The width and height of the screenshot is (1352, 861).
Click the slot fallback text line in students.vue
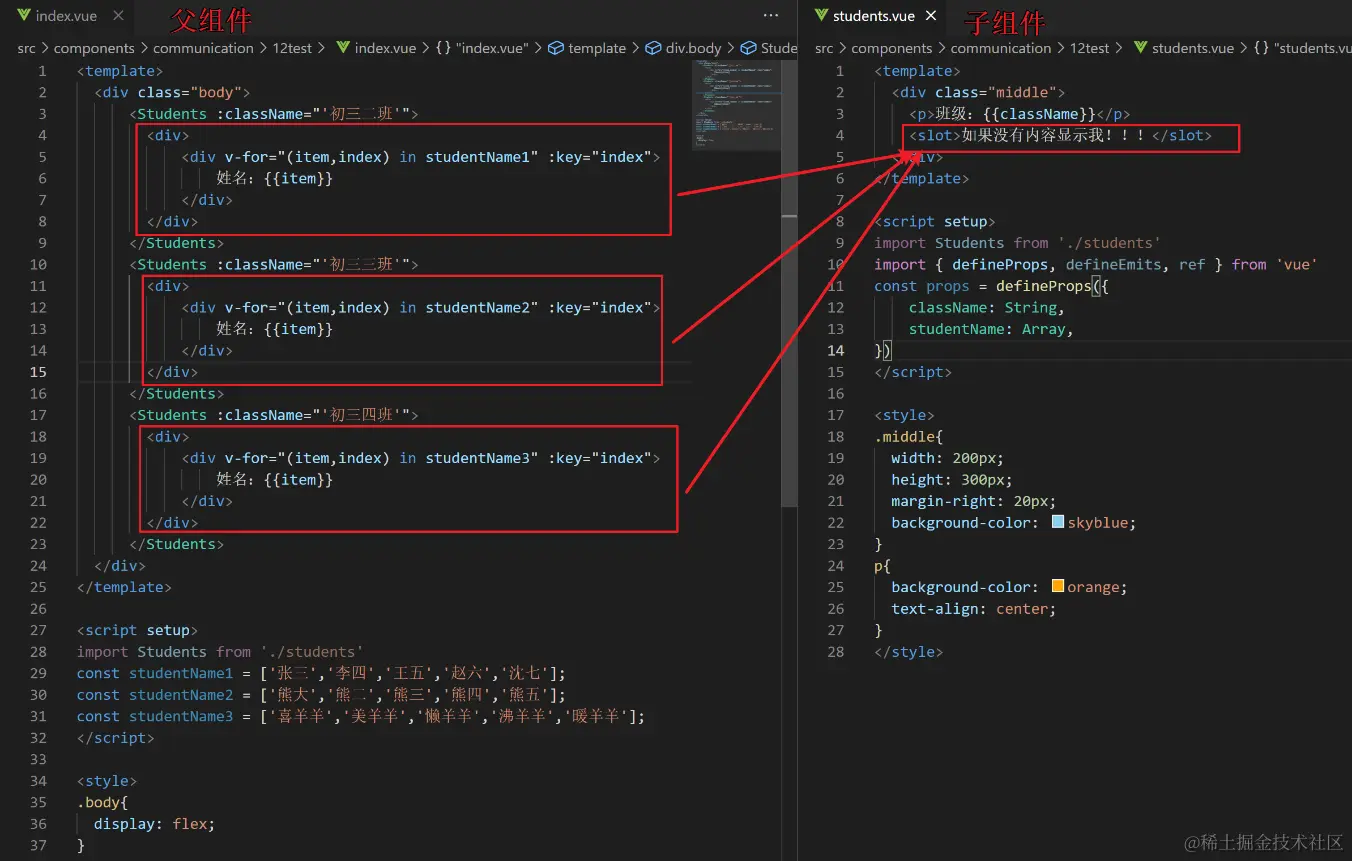[x=1060, y=136]
